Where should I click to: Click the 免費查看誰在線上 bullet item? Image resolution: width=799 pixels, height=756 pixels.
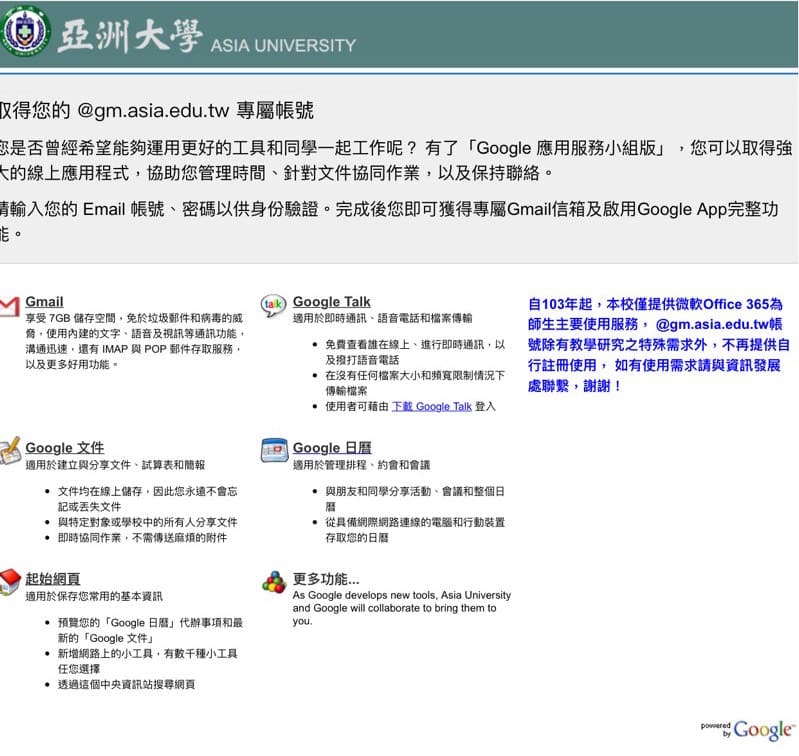point(415,352)
